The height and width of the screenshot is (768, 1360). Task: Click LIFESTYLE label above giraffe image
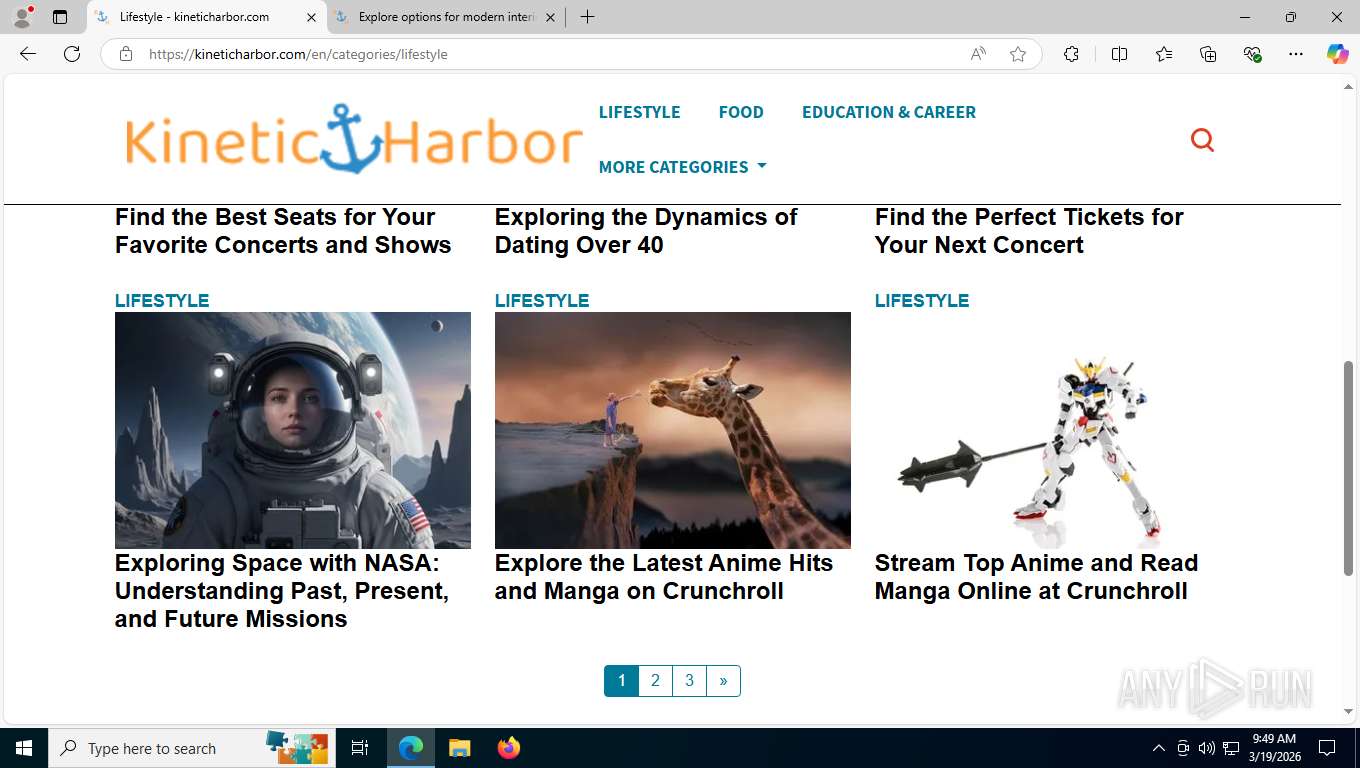(x=542, y=301)
